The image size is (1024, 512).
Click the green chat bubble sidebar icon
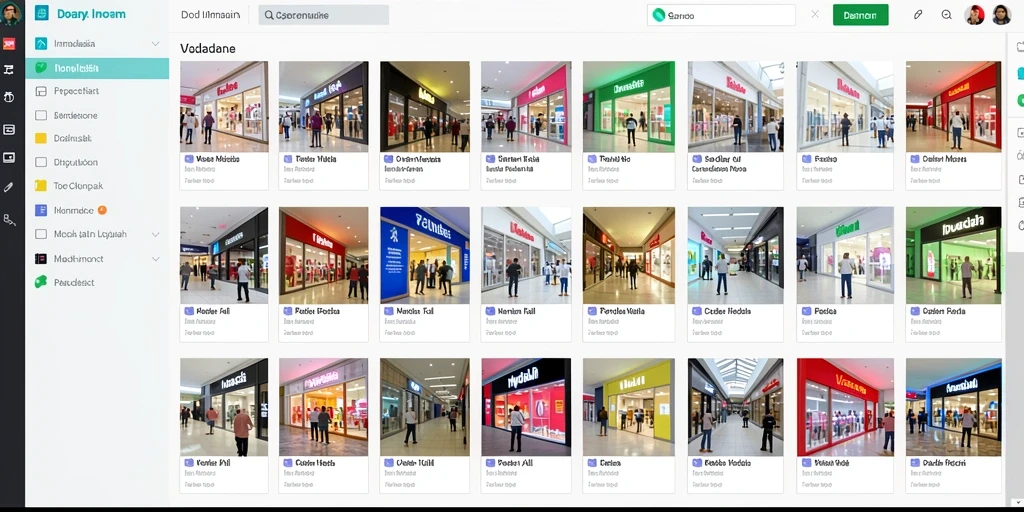coord(41,282)
